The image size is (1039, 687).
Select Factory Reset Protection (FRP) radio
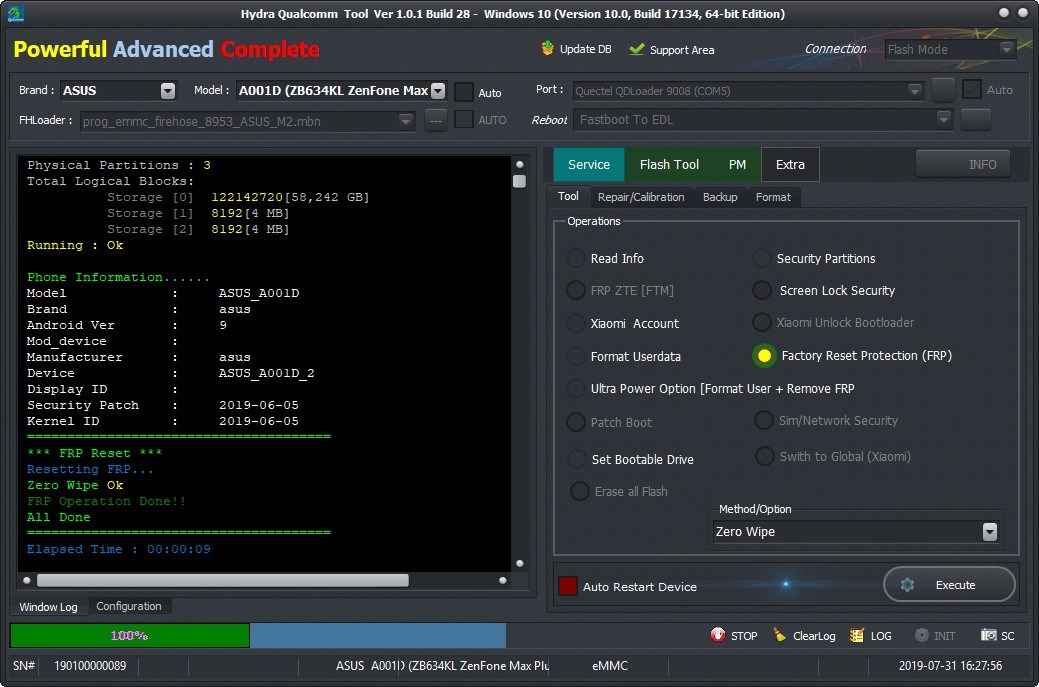tap(764, 356)
